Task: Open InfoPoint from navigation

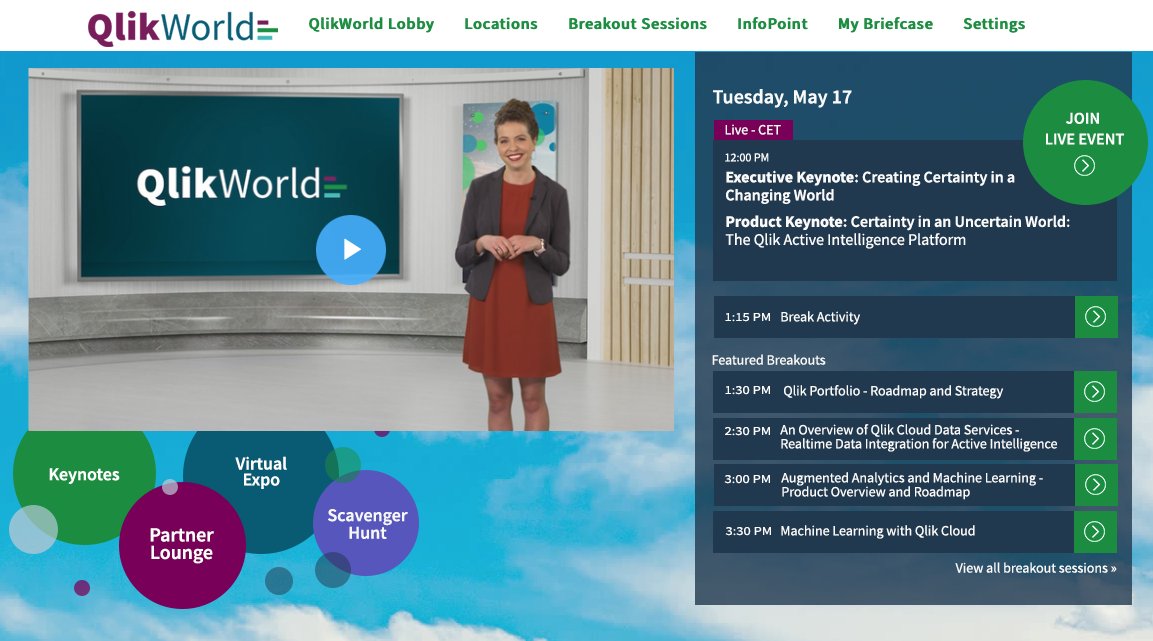Action: (772, 24)
